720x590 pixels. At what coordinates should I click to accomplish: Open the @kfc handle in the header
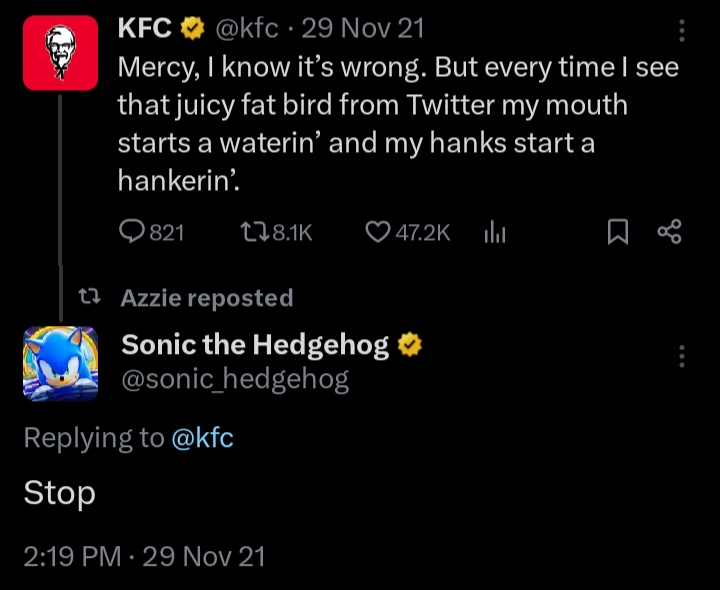click(x=240, y=29)
